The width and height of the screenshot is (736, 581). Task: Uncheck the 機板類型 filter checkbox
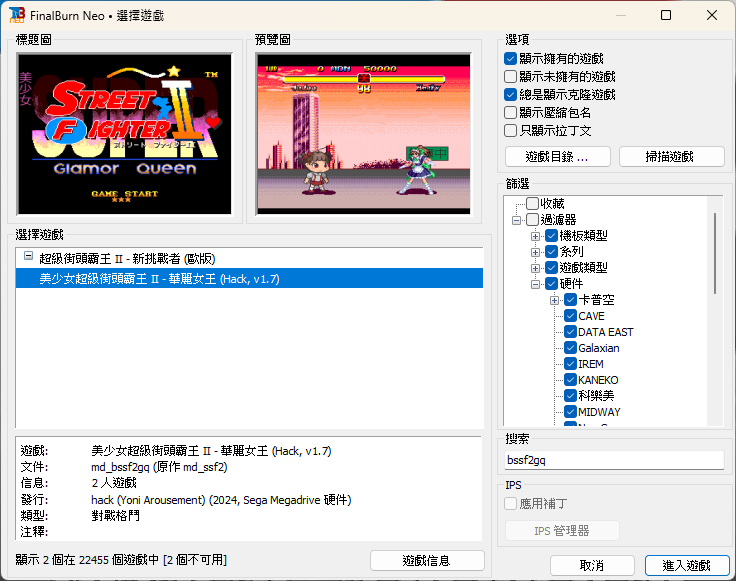(552, 236)
